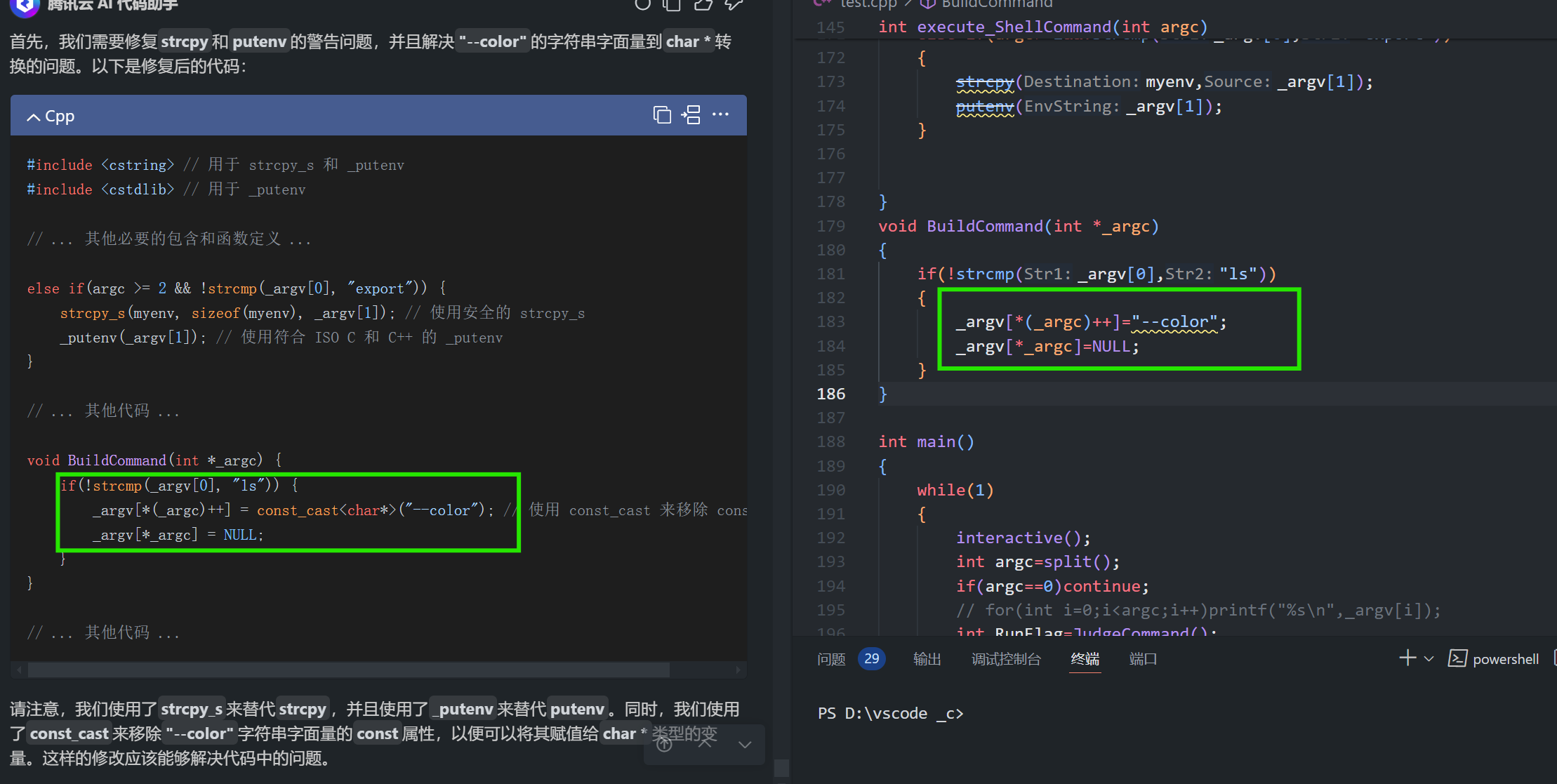Click int main() in the editor
1557x784 pixels.
(x=926, y=442)
